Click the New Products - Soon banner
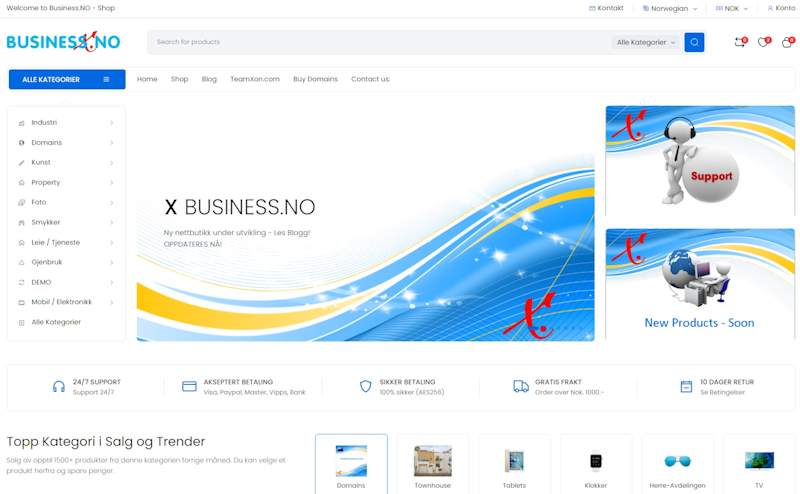The image size is (800, 494). coord(700,284)
